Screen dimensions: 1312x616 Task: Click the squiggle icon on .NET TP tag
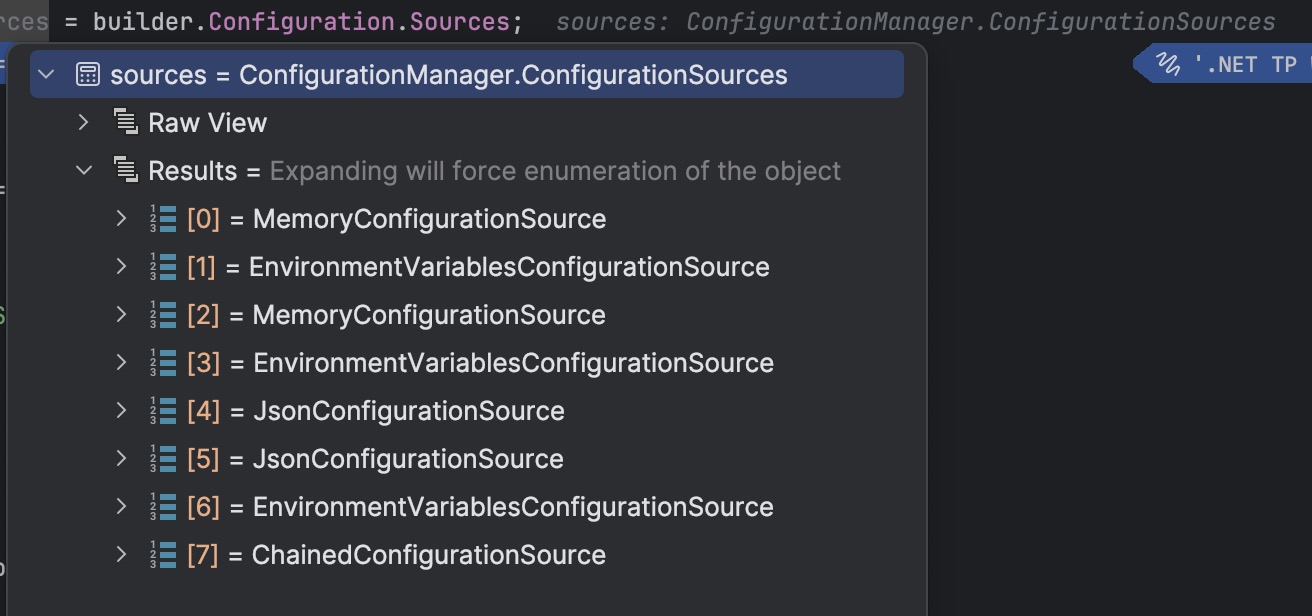(1168, 65)
